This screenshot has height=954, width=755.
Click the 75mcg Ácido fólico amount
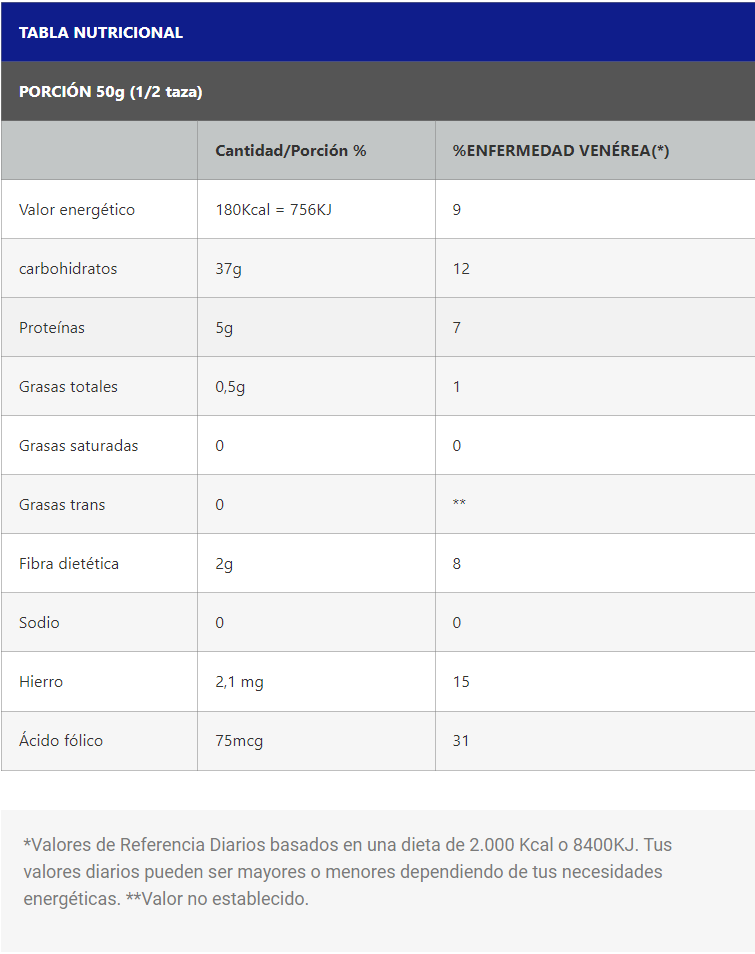tap(239, 740)
